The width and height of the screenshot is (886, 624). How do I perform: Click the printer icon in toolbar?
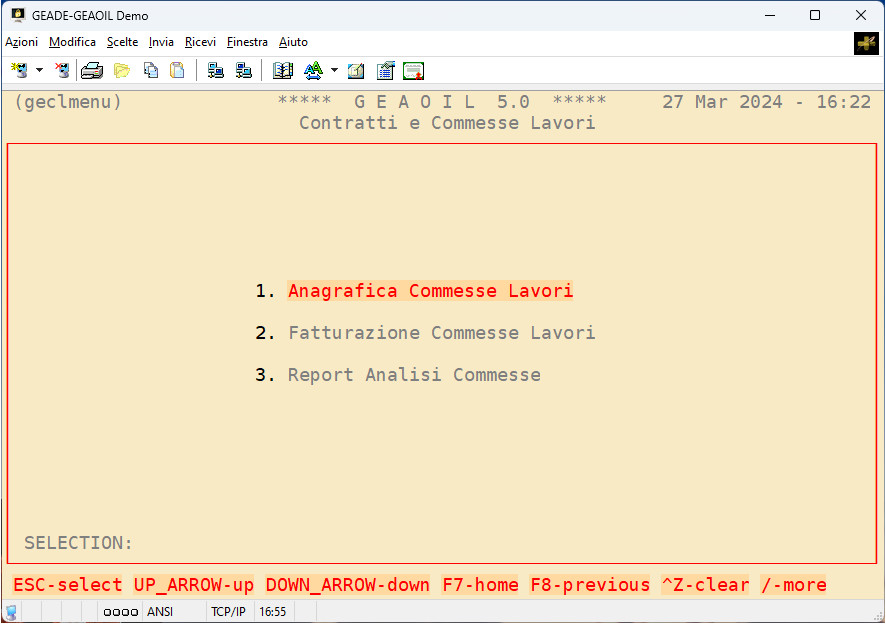(92, 70)
